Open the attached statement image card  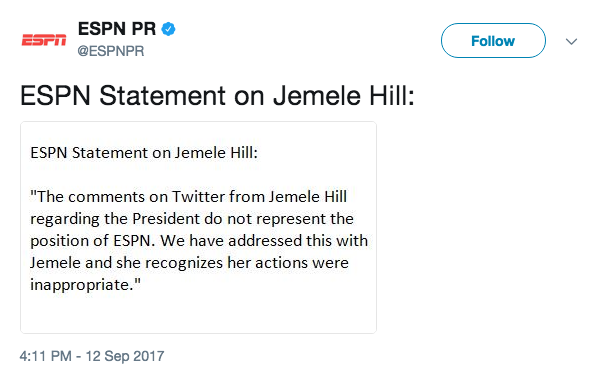pyautogui.click(x=199, y=228)
